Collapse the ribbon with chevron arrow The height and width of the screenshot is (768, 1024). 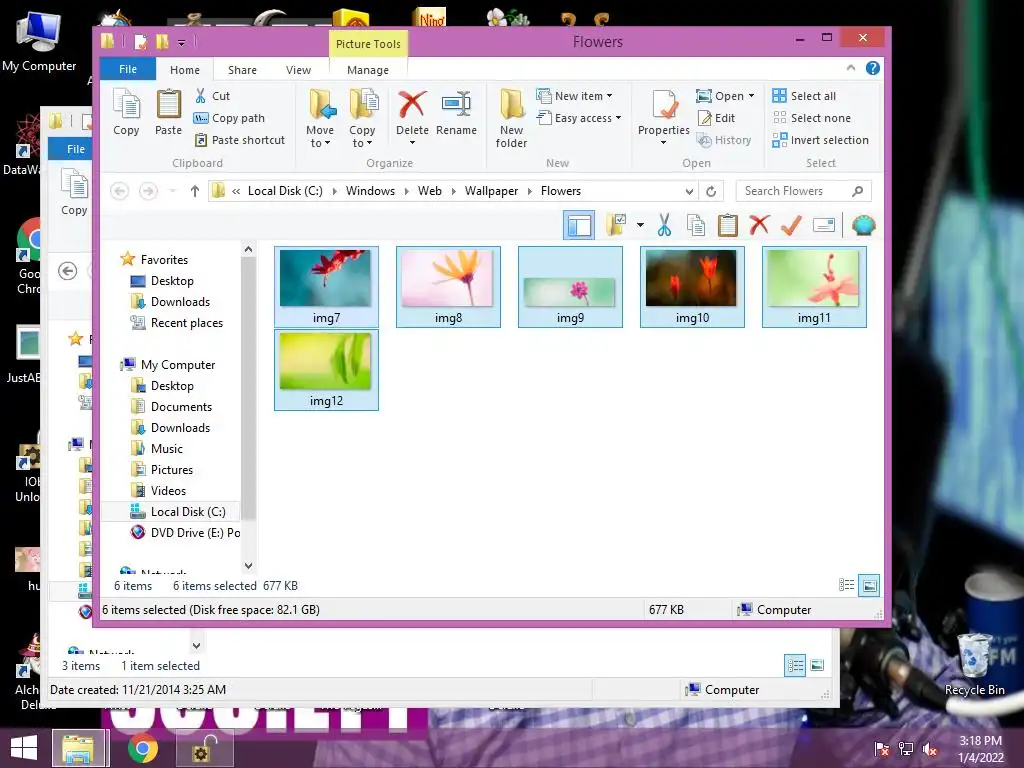coord(850,68)
